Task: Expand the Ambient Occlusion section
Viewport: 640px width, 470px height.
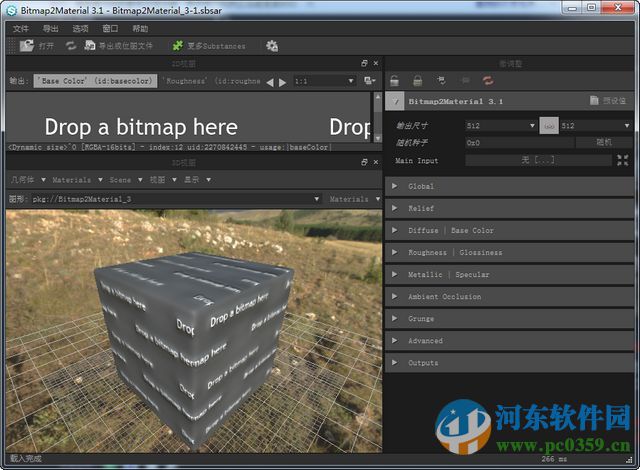Action: 509,297
